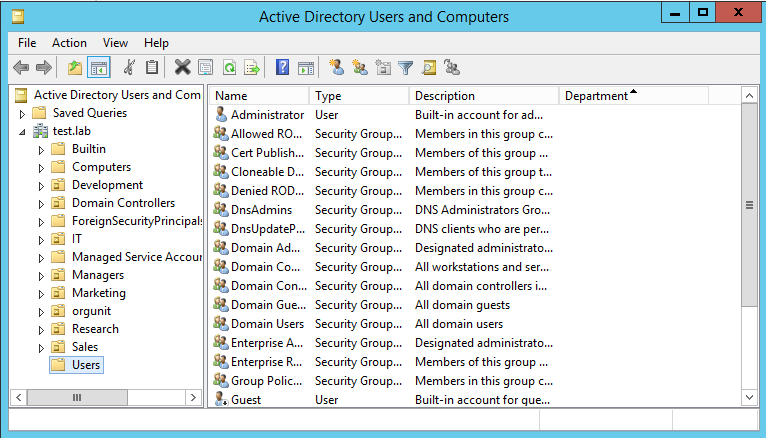
Task: Create a new group via toolbar icon
Action: pyautogui.click(x=360, y=67)
